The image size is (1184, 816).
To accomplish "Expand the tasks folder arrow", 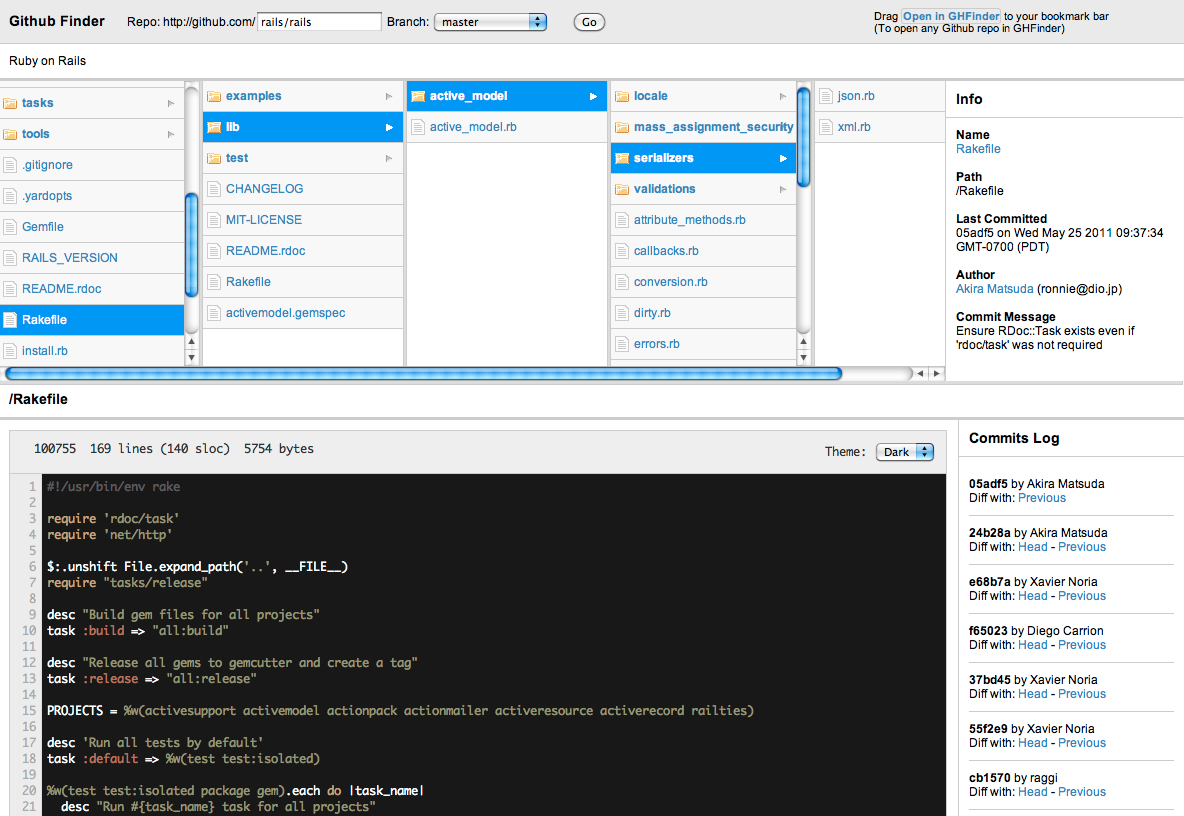I will pyautogui.click(x=171, y=103).
